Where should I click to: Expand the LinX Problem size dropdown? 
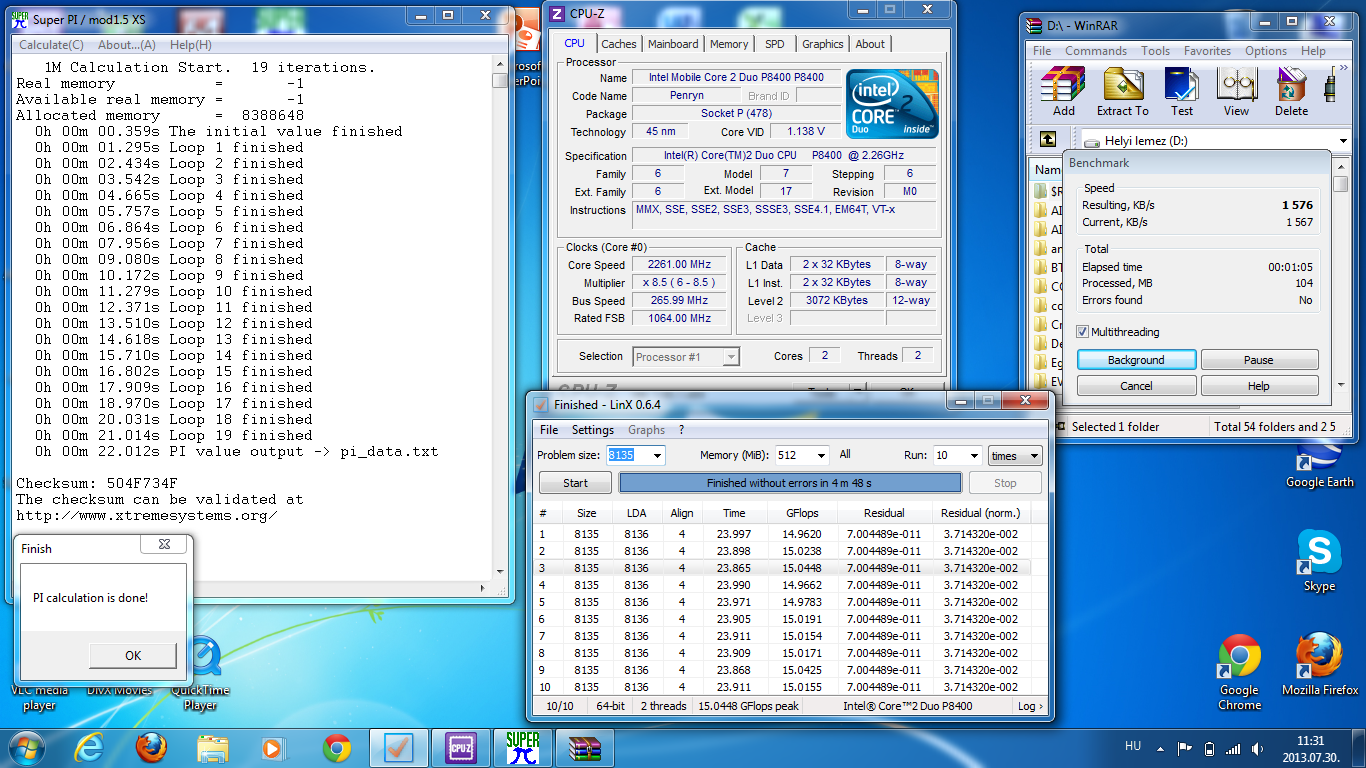(656, 455)
